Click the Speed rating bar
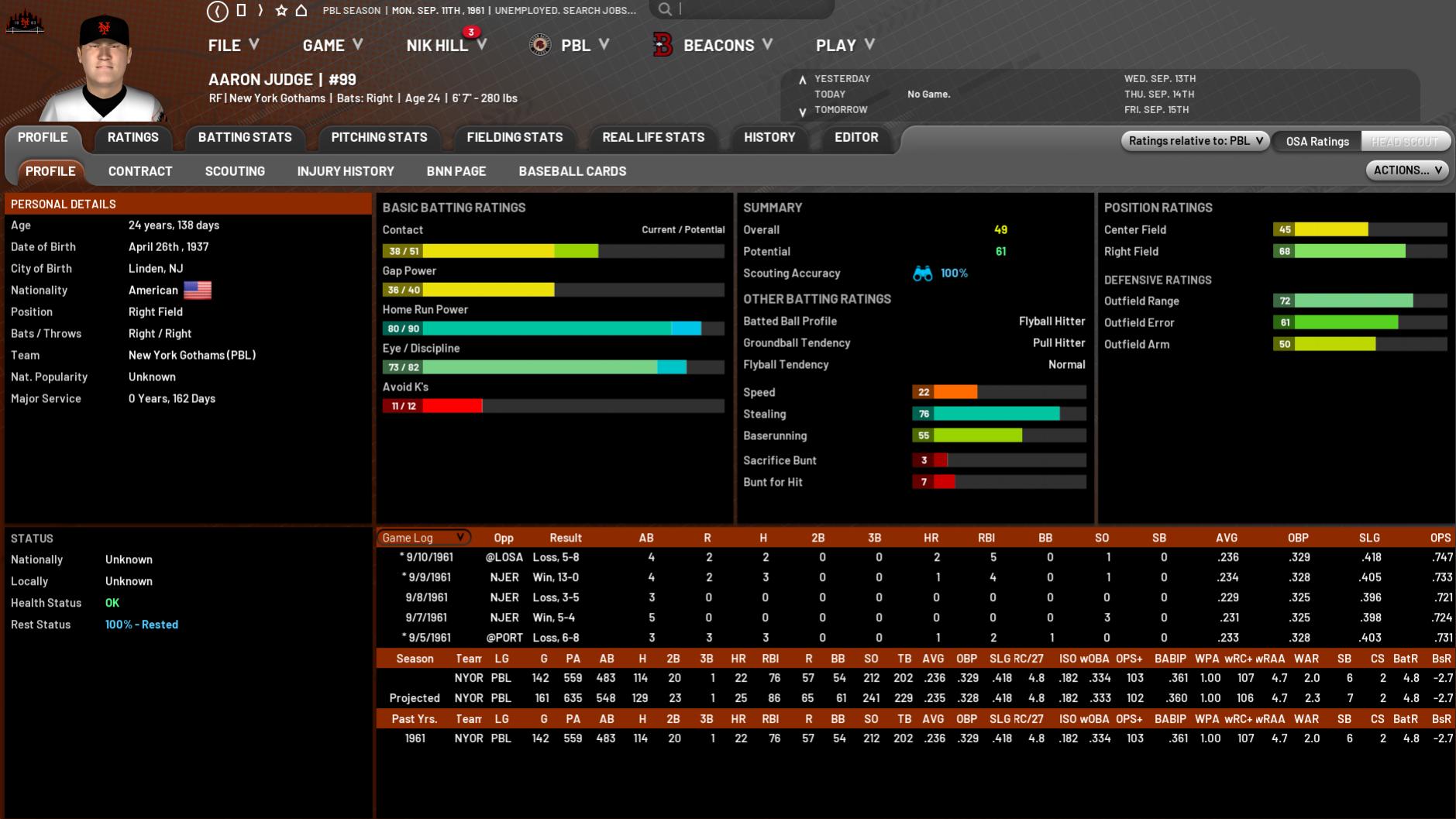Viewport: 1456px width, 819px height. pos(999,392)
